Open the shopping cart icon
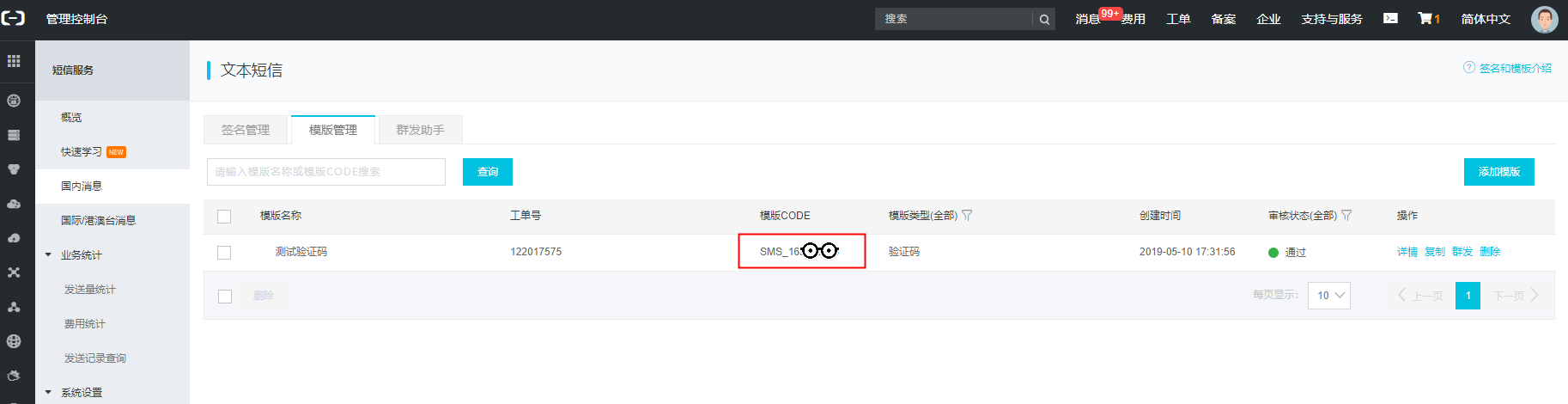 click(1425, 18)
